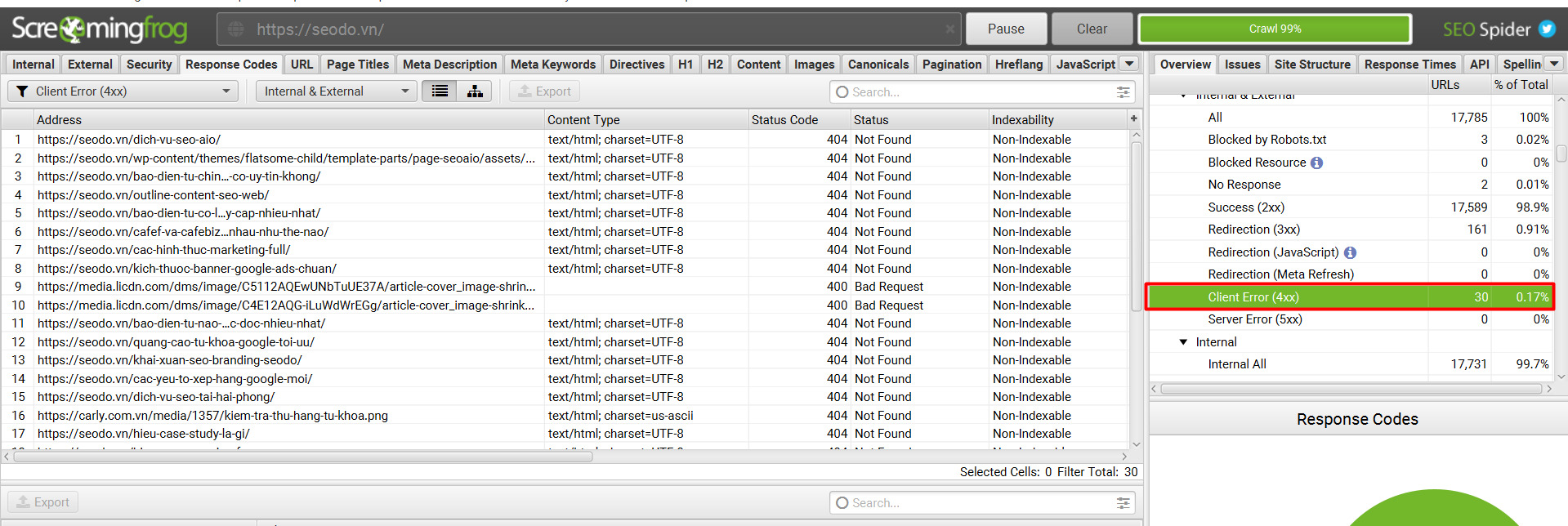The width and height of the screenshot is (1568, 526).
Task: Switch to the tree view icon
Action: tap(474, 91)
